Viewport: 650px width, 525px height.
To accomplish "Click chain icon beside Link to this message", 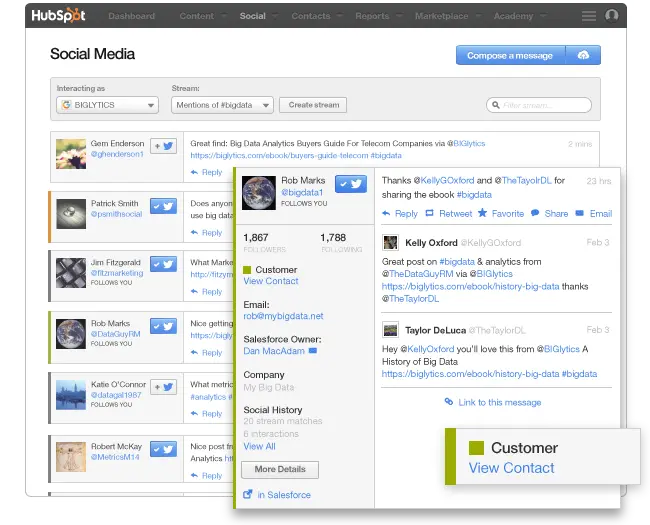I will [449, 401].
